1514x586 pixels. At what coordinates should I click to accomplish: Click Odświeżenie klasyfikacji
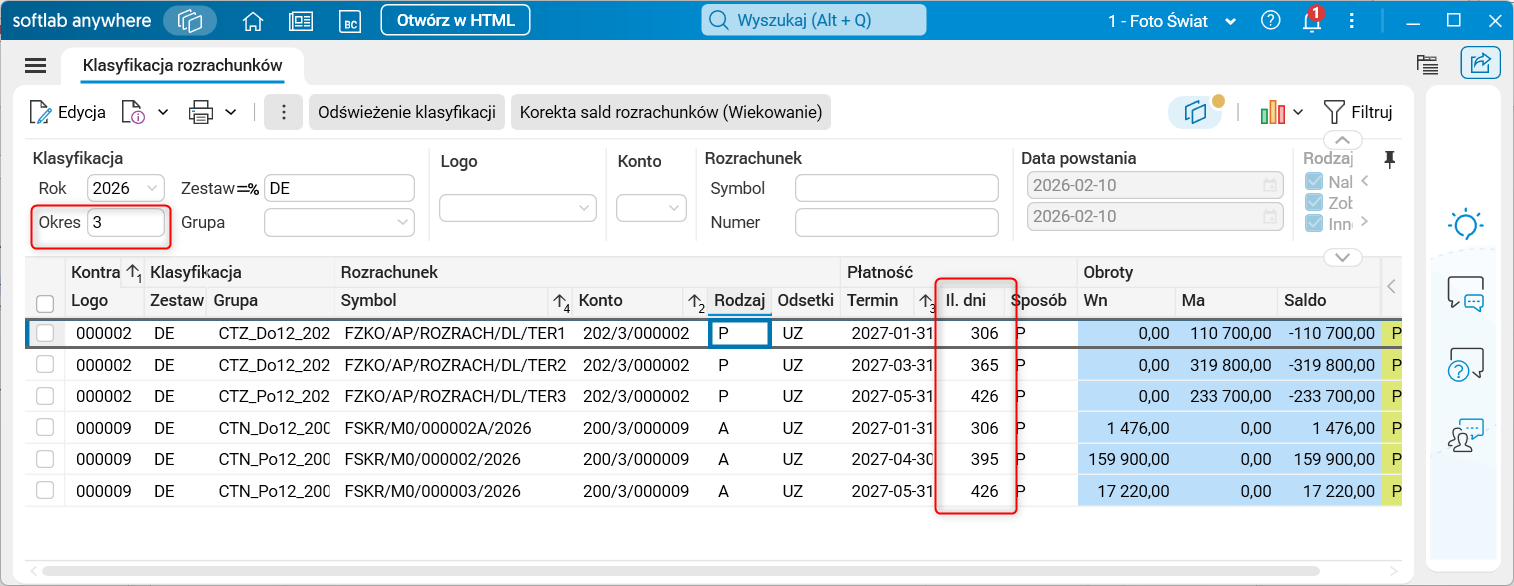(407, 112)
